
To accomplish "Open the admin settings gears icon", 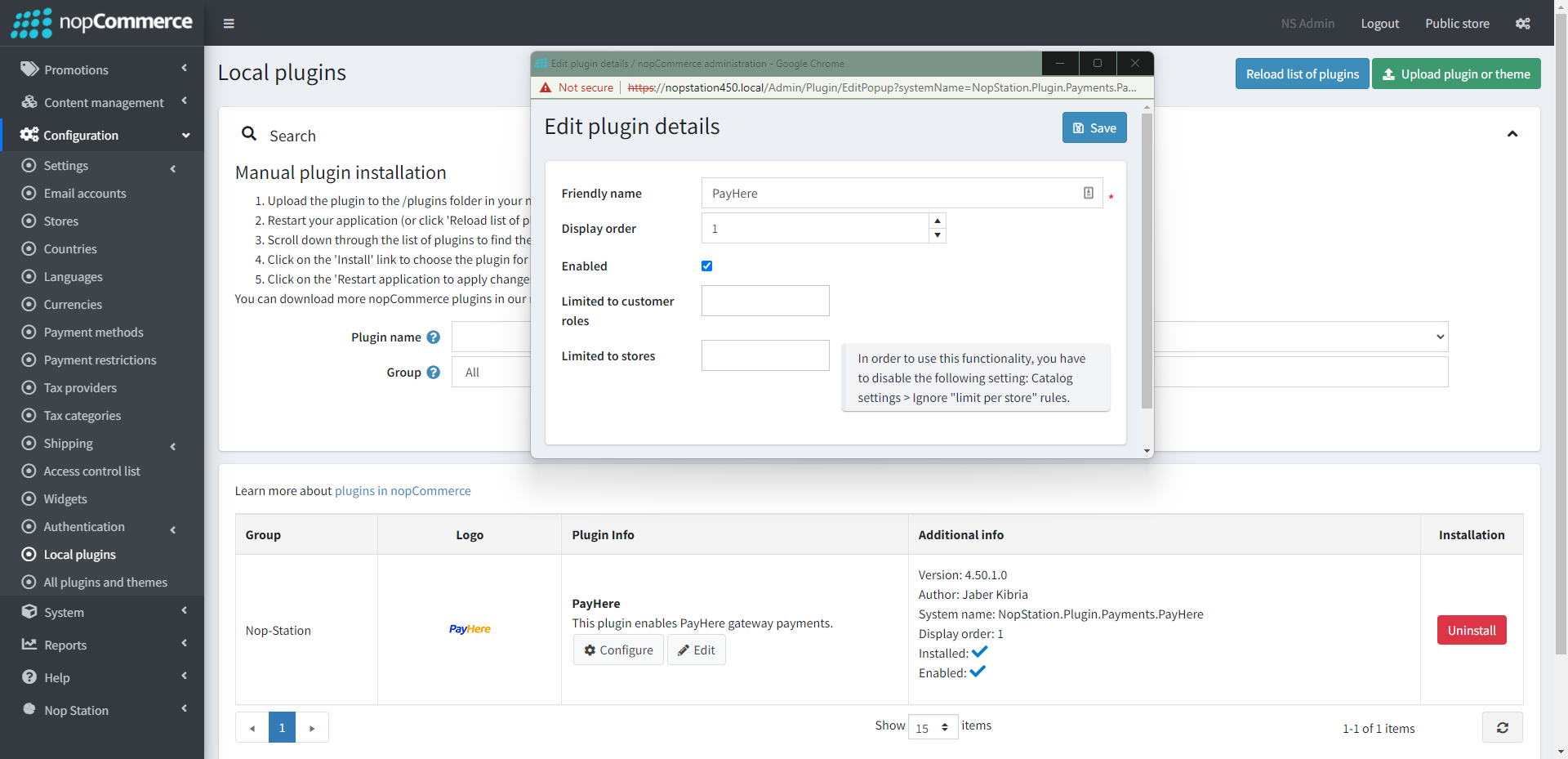I will 1522,24.
